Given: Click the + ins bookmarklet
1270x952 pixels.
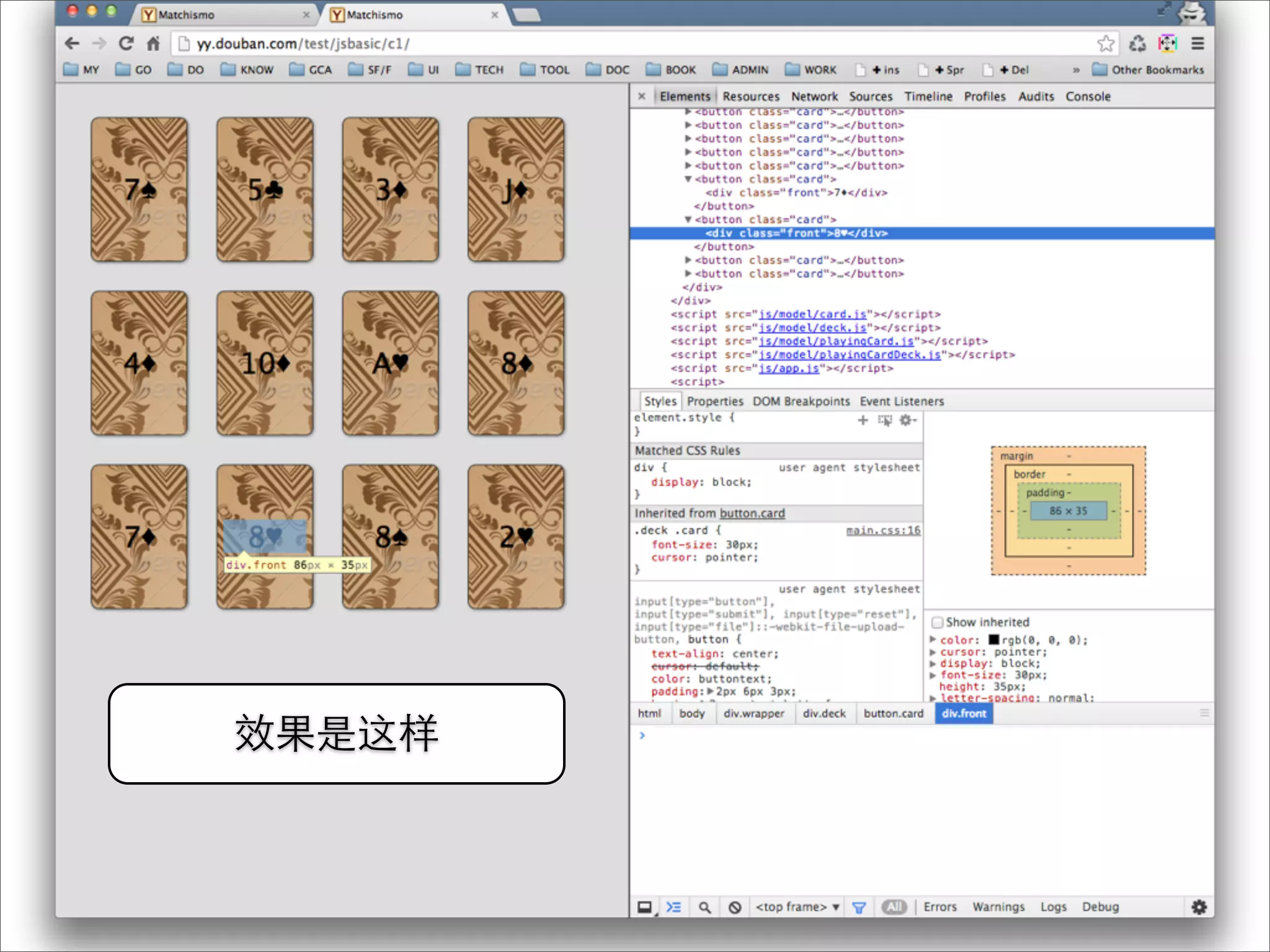Looking at the screenshot, I should [877, 69].
